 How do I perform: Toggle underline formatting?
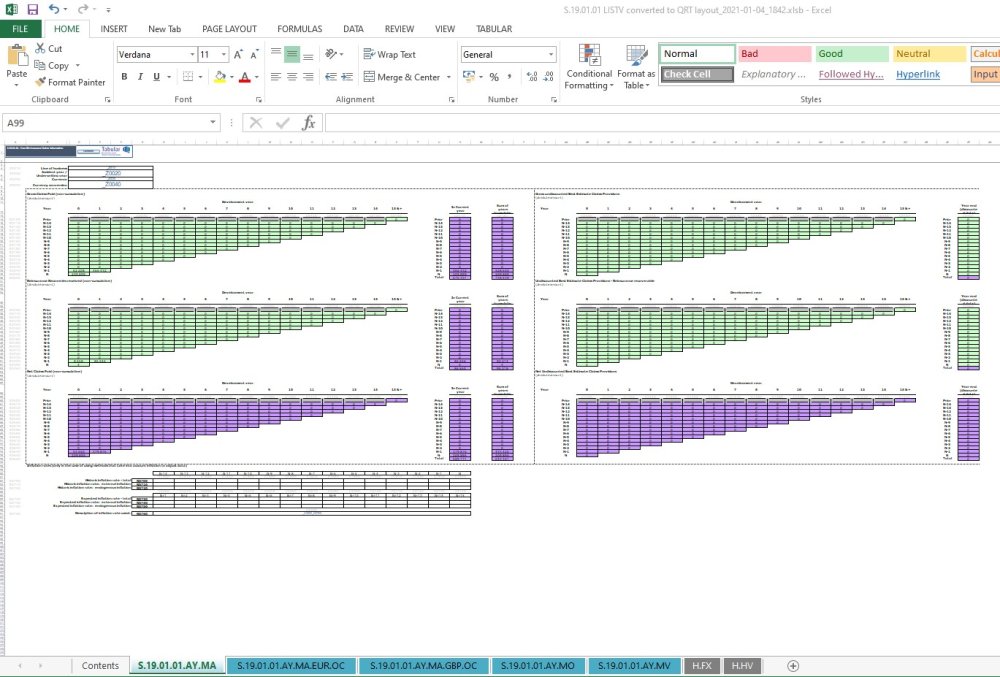click(x=157, y=76)
